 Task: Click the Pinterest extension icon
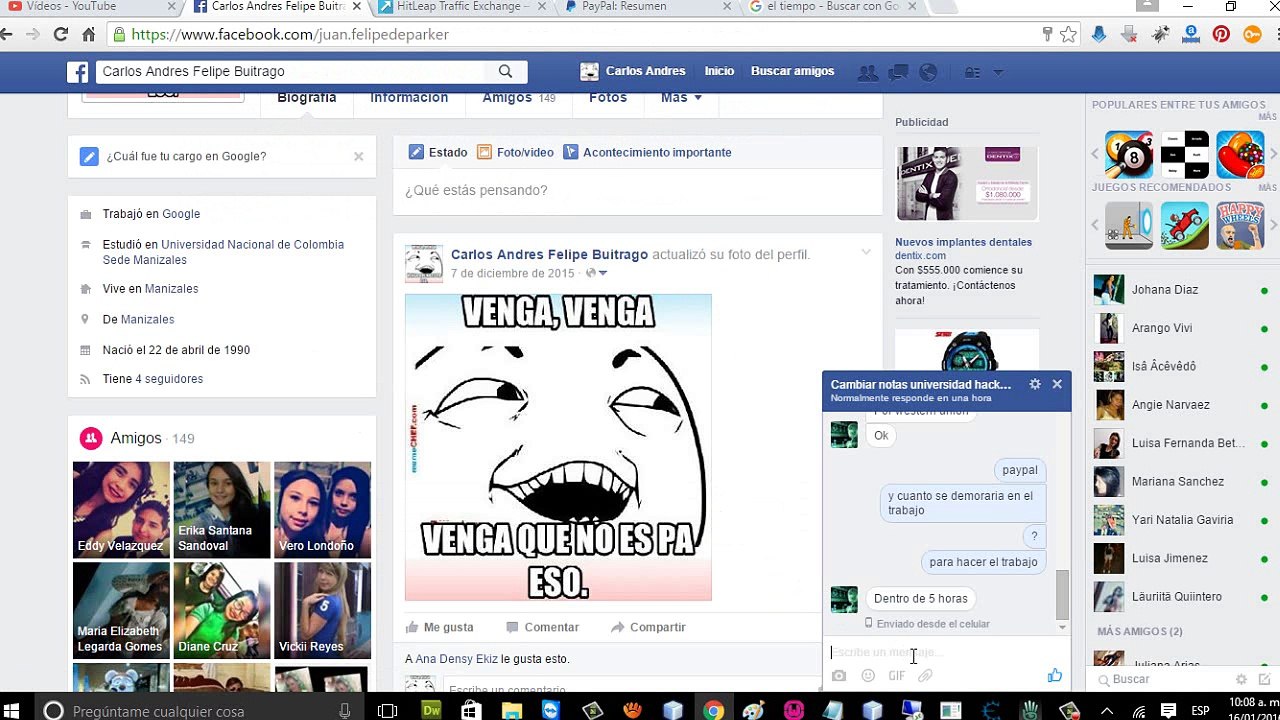[x=1221, y=34]
